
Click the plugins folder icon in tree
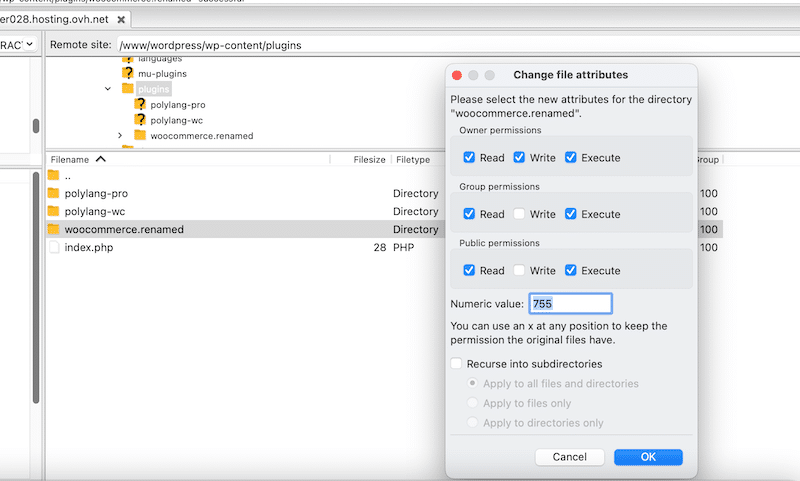coord(127,89)
